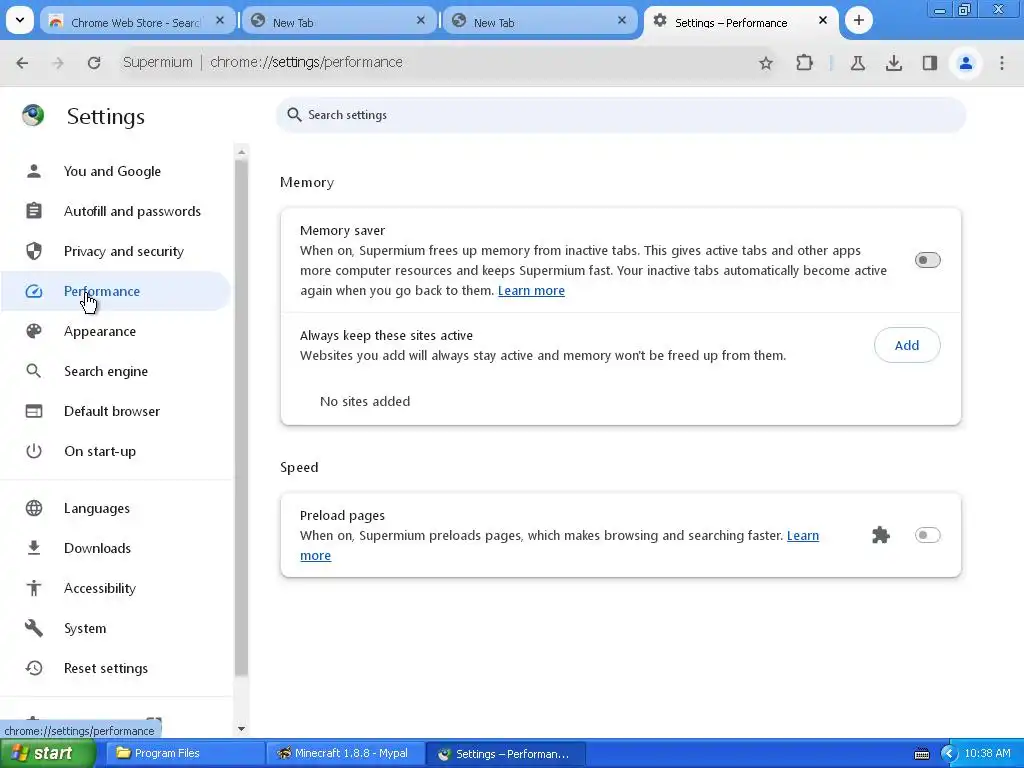Reload the current page
Viewport: 1024px width, 768px height.
(x=94, y=63)
